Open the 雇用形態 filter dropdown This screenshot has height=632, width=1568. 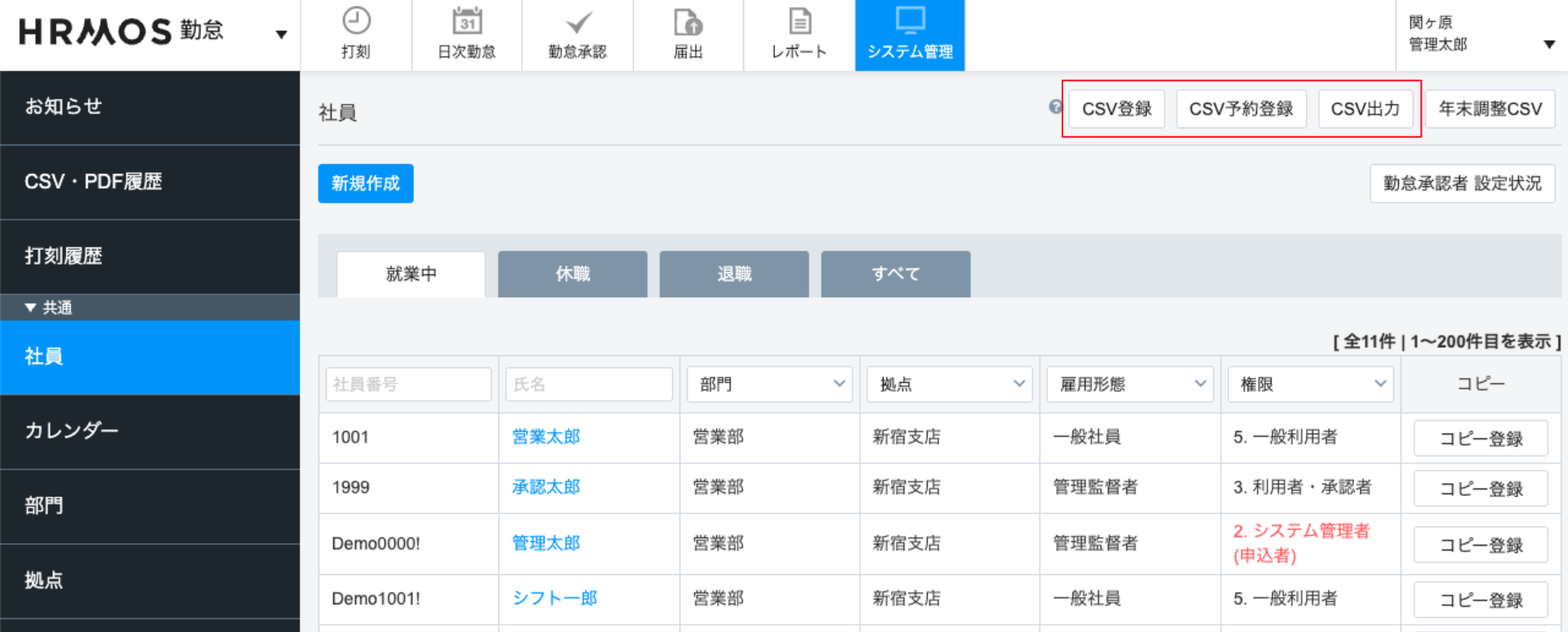1130,384
